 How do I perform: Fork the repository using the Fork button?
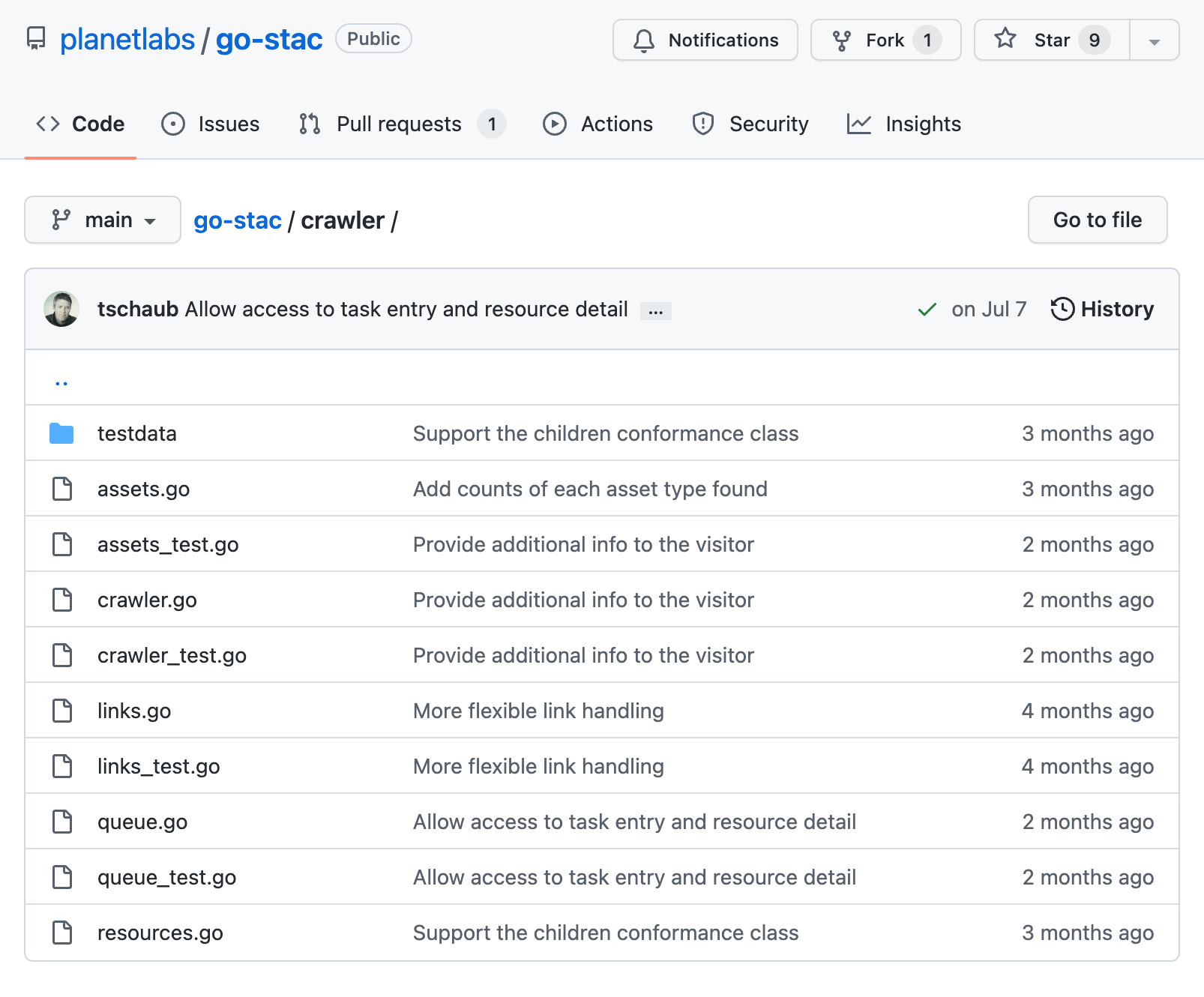point(886,40)
